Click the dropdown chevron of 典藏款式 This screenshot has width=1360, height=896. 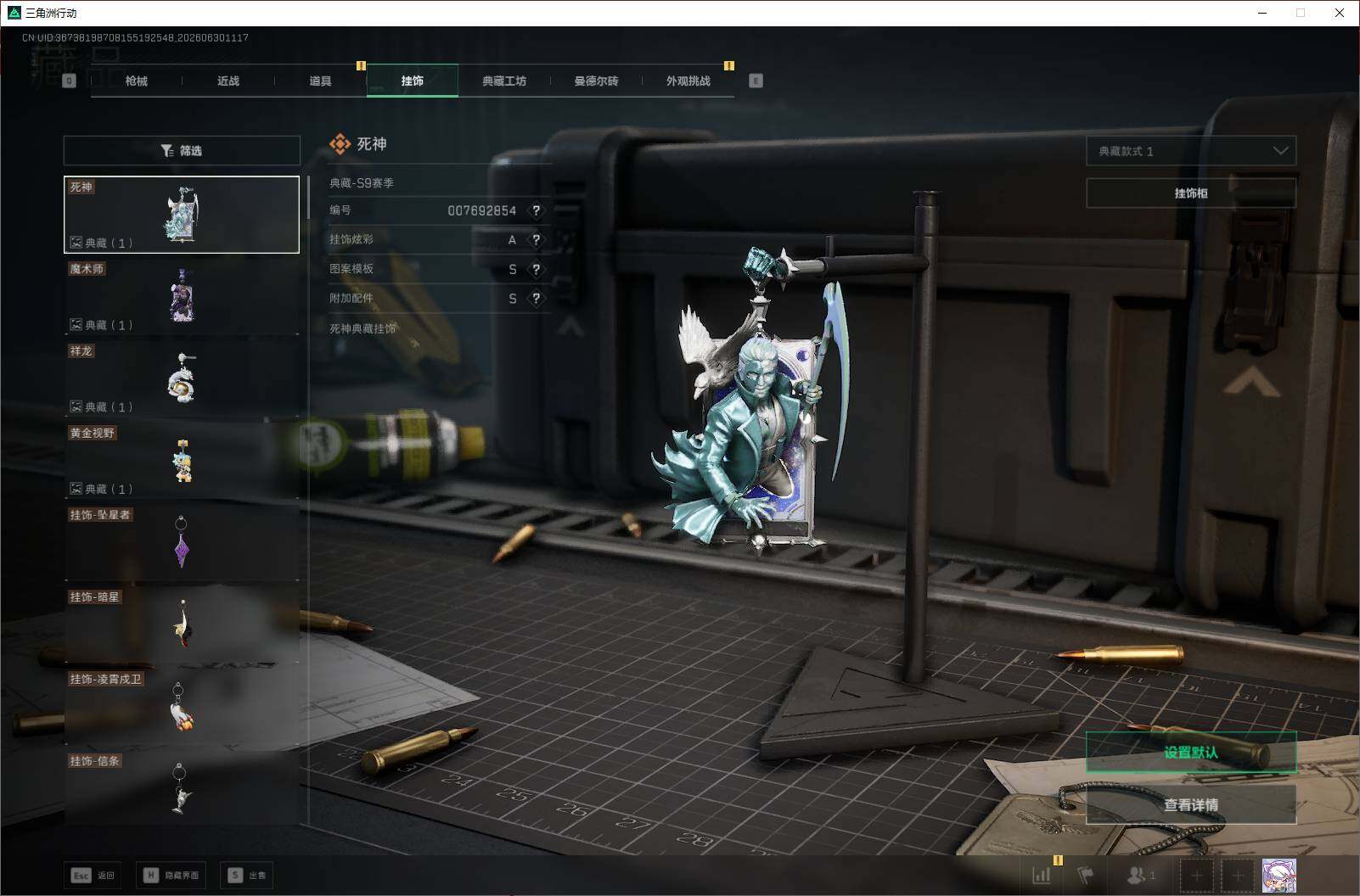pyautogui.click(x=1280, y=151)
